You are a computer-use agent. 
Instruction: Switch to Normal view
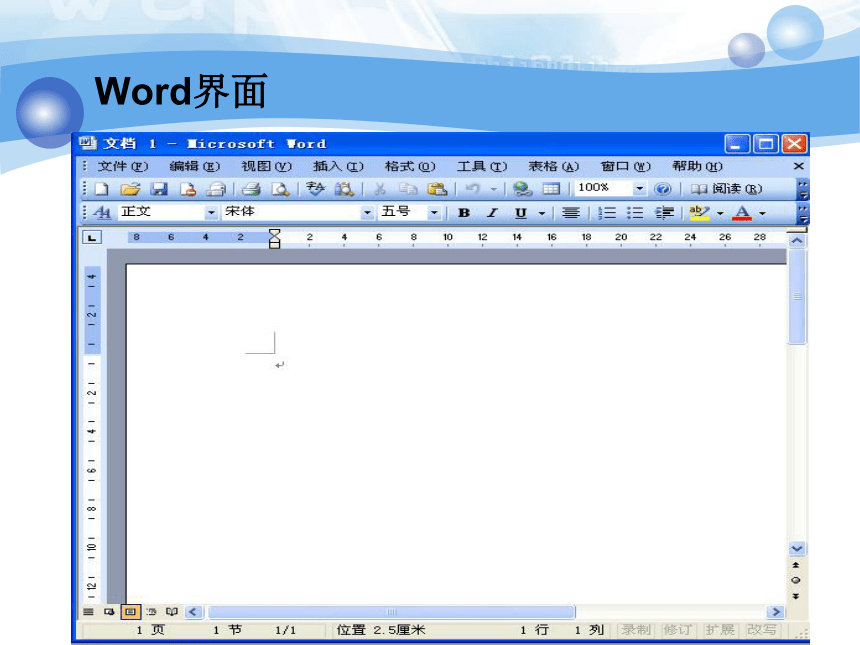(88, 612)
